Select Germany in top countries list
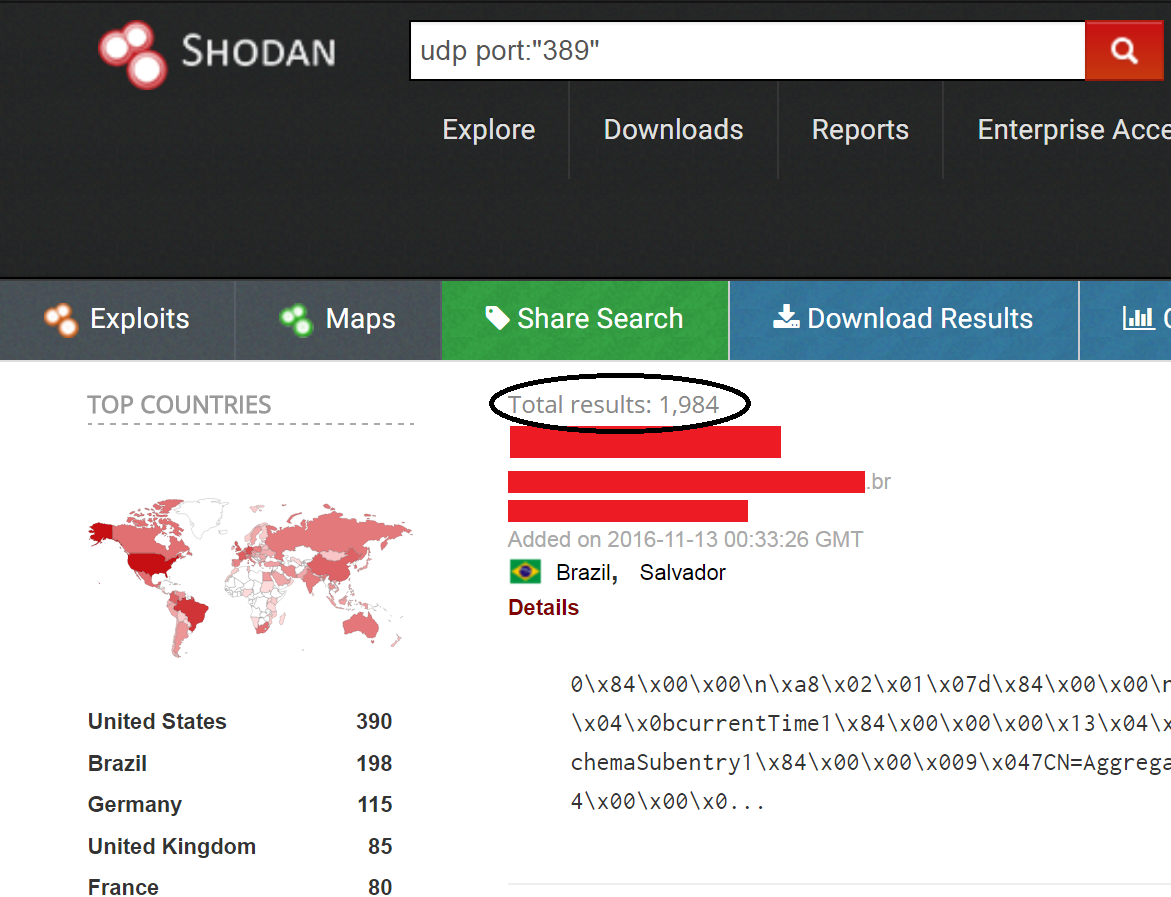 point(135,805)
